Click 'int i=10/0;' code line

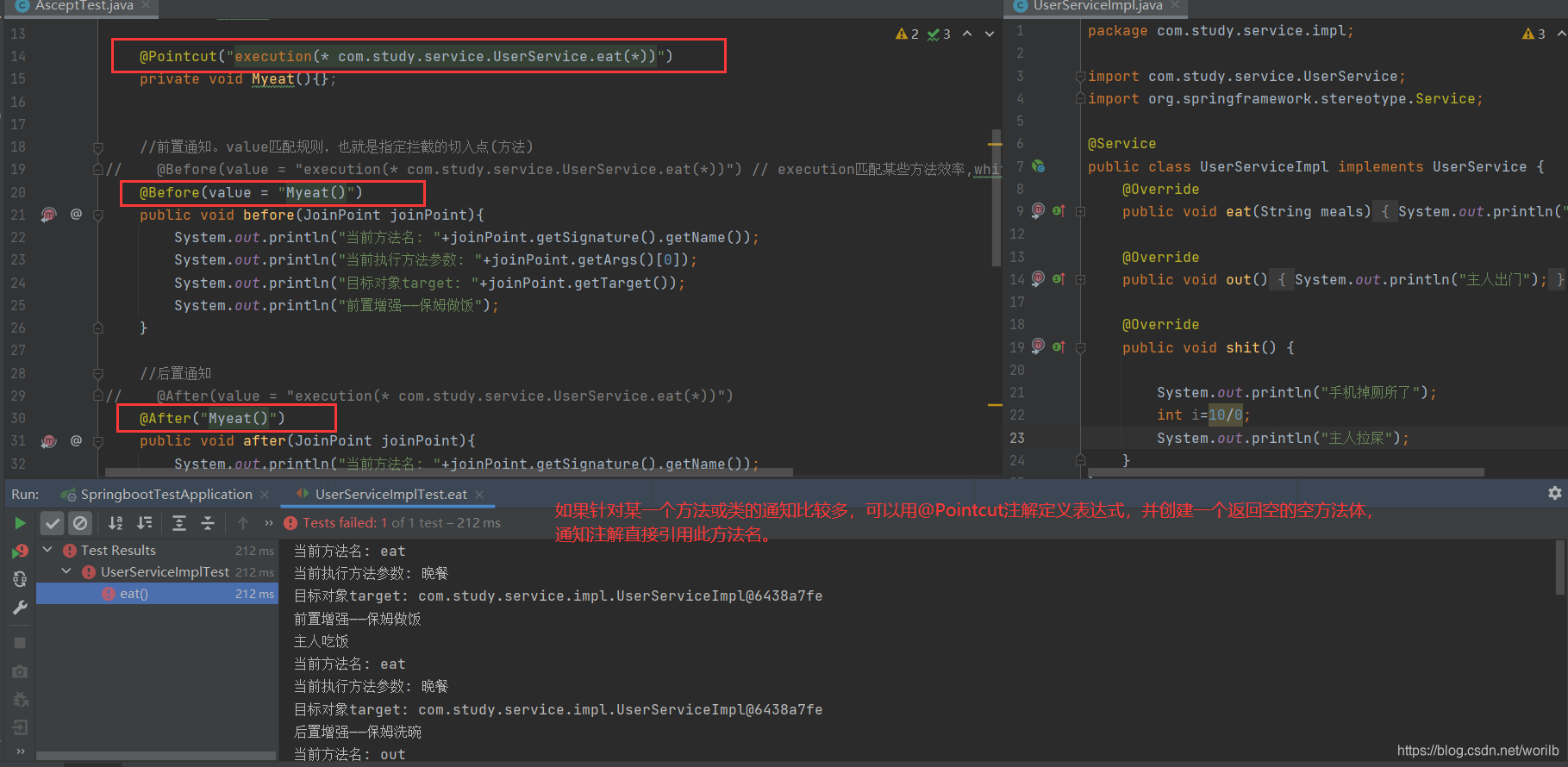[1203, 415]
